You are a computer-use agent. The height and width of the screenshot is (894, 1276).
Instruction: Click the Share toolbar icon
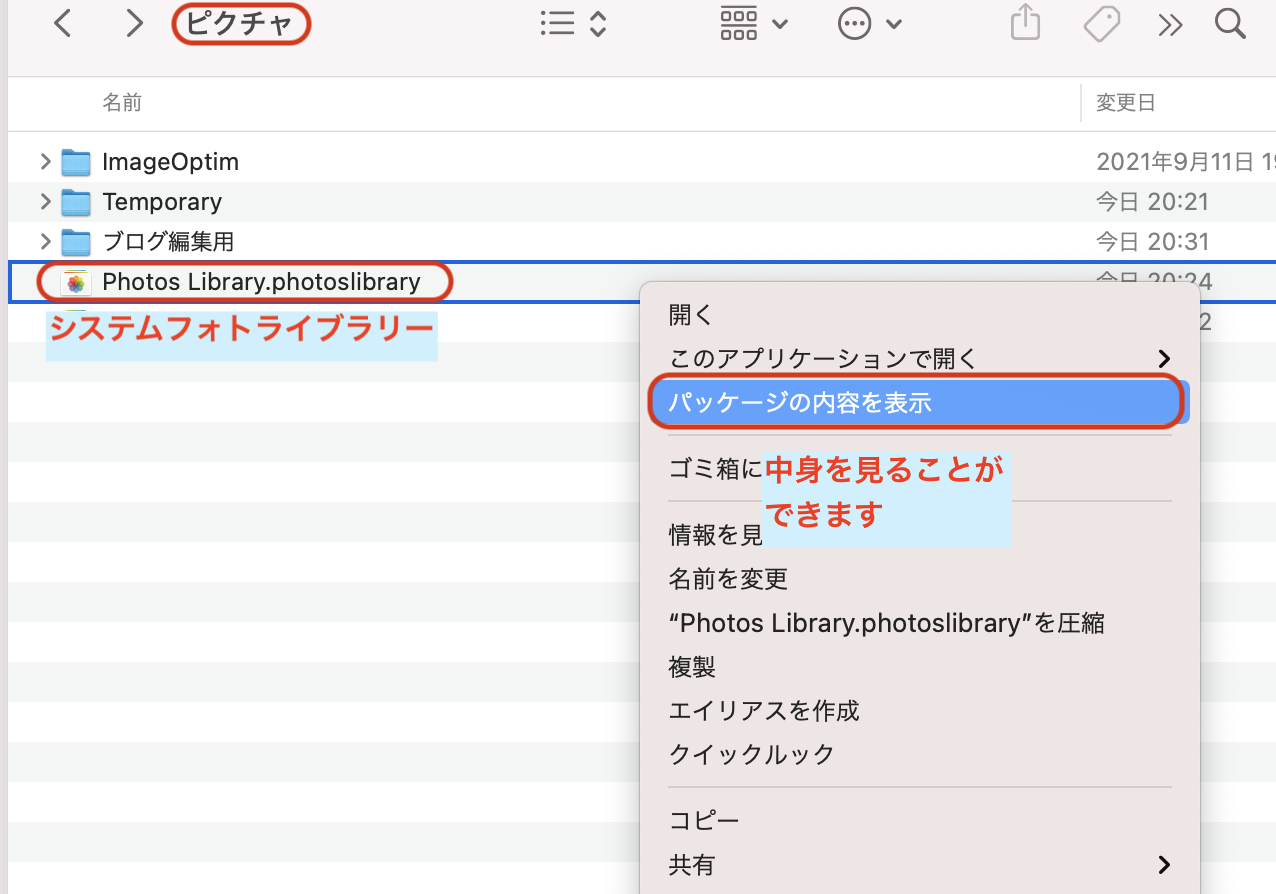point(1025,24)
